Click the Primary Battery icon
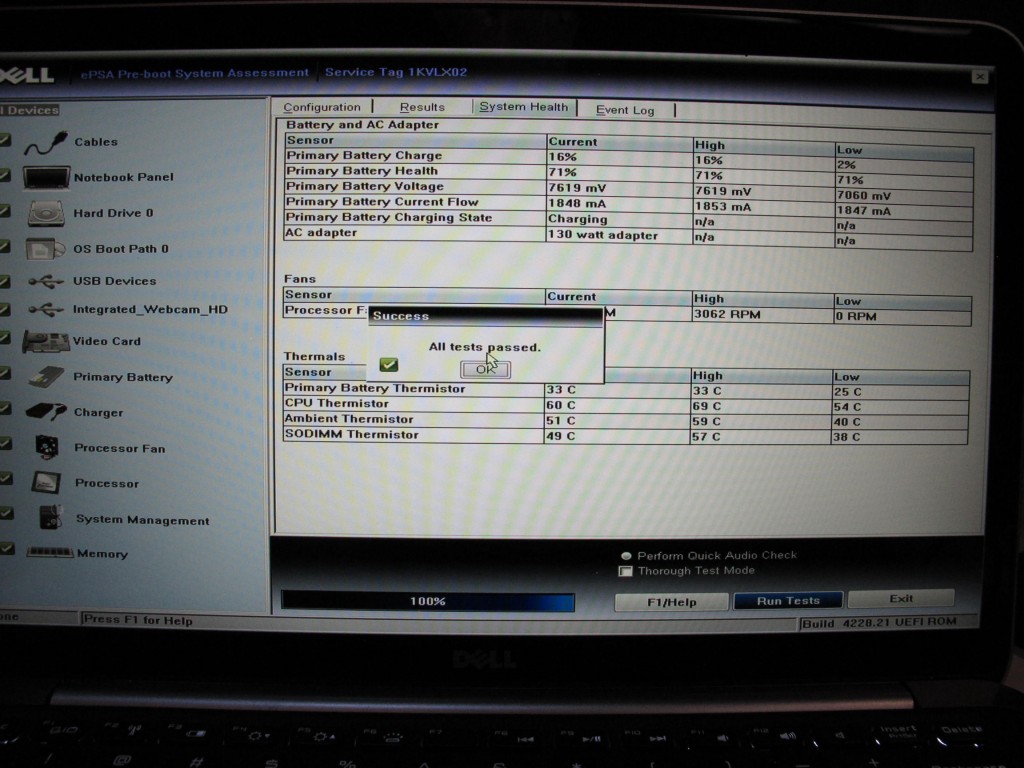This screenshot has width=1024, height=768. tap(46, 377)
